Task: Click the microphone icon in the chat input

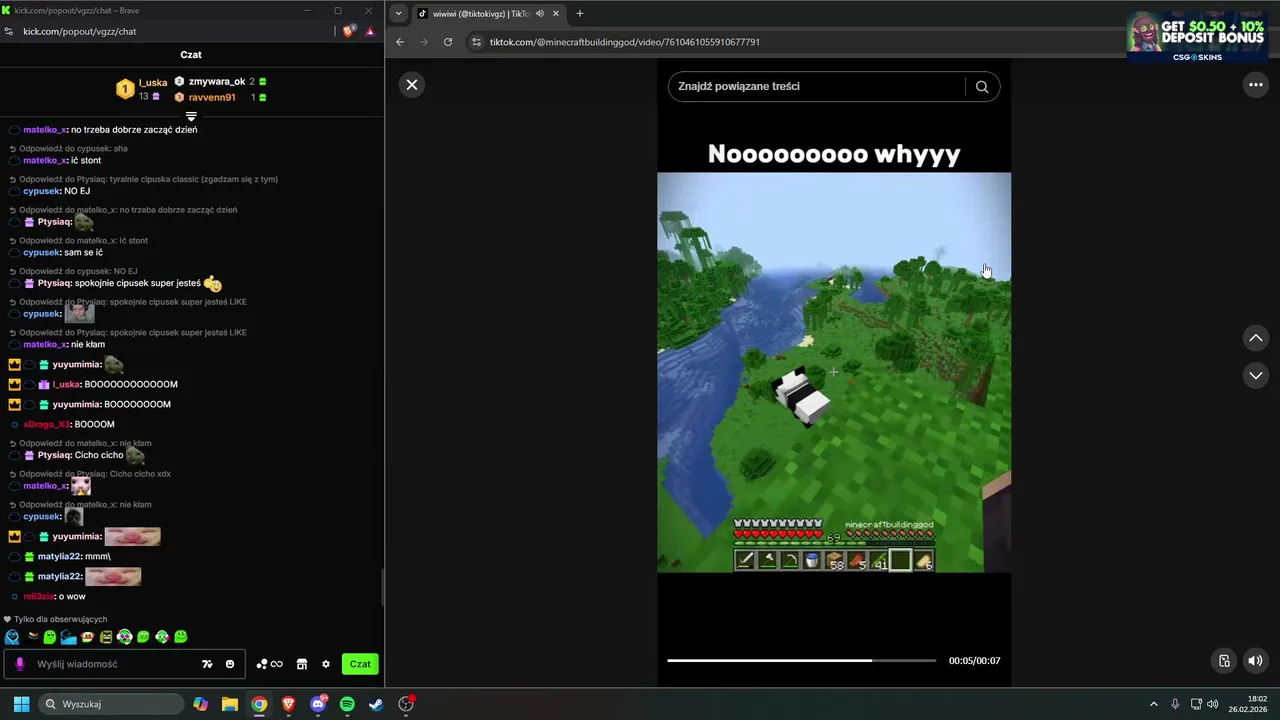Action: pos(20,664)
